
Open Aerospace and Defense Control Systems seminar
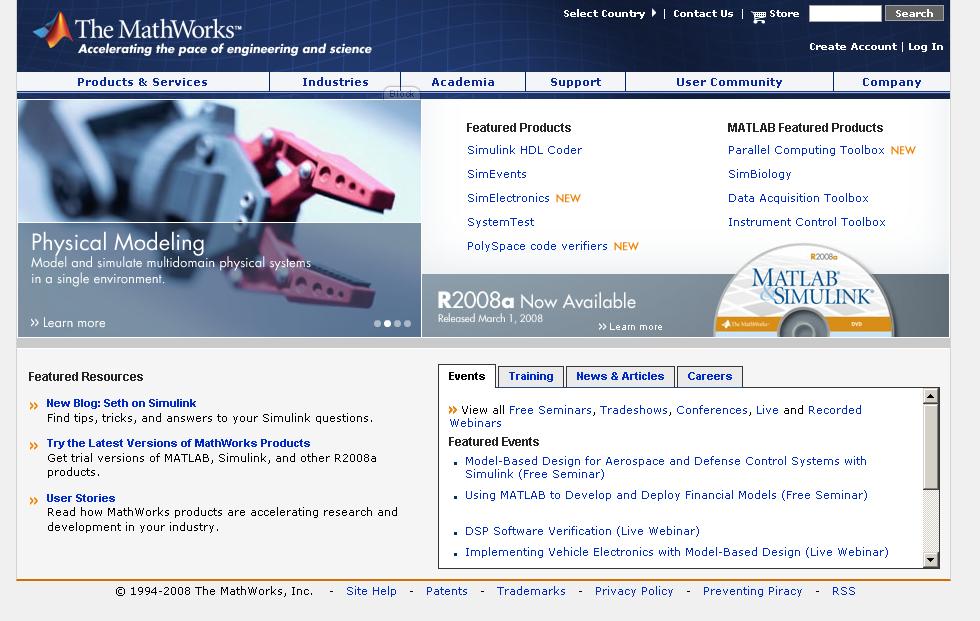point(666,467)
